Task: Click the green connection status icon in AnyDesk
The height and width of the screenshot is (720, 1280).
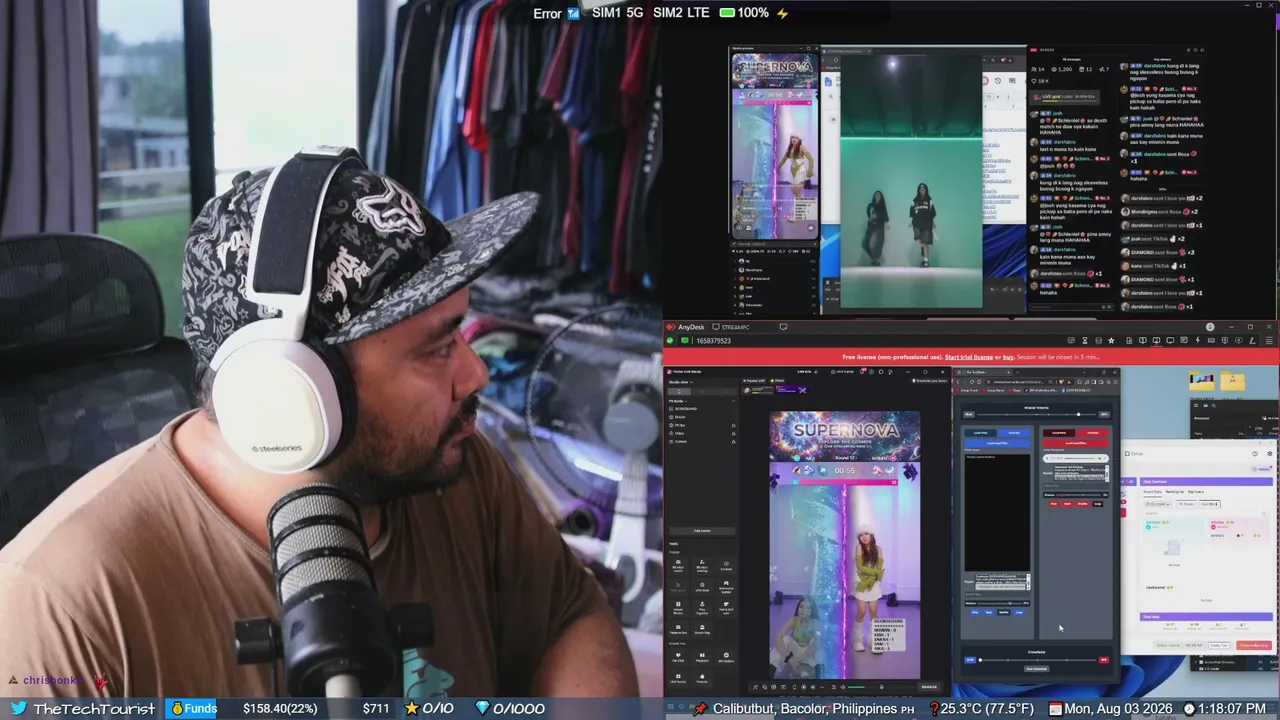Action: point(671,341)
